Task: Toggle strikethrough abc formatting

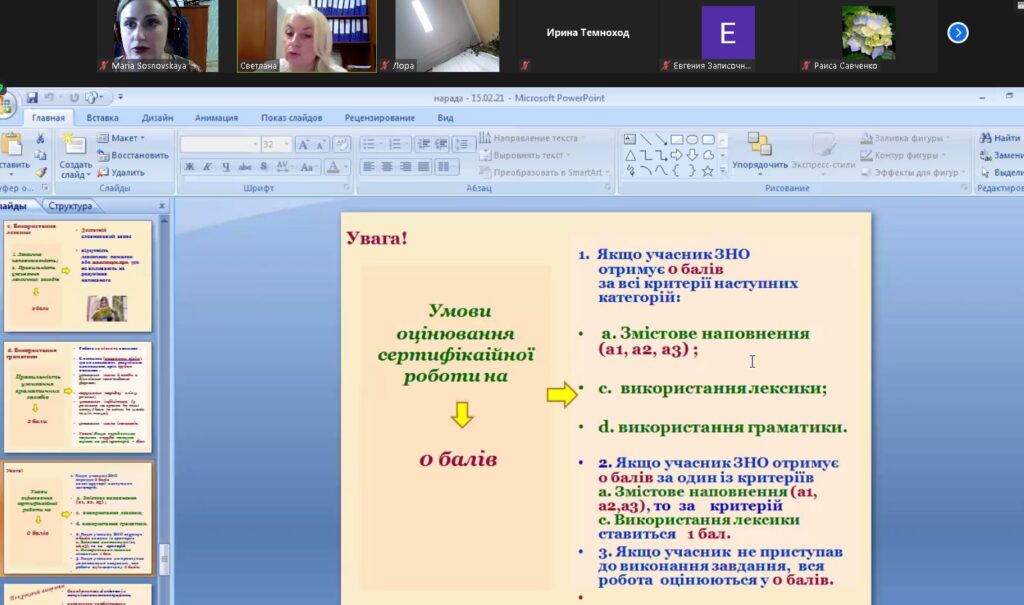Action: click(245, 167)
